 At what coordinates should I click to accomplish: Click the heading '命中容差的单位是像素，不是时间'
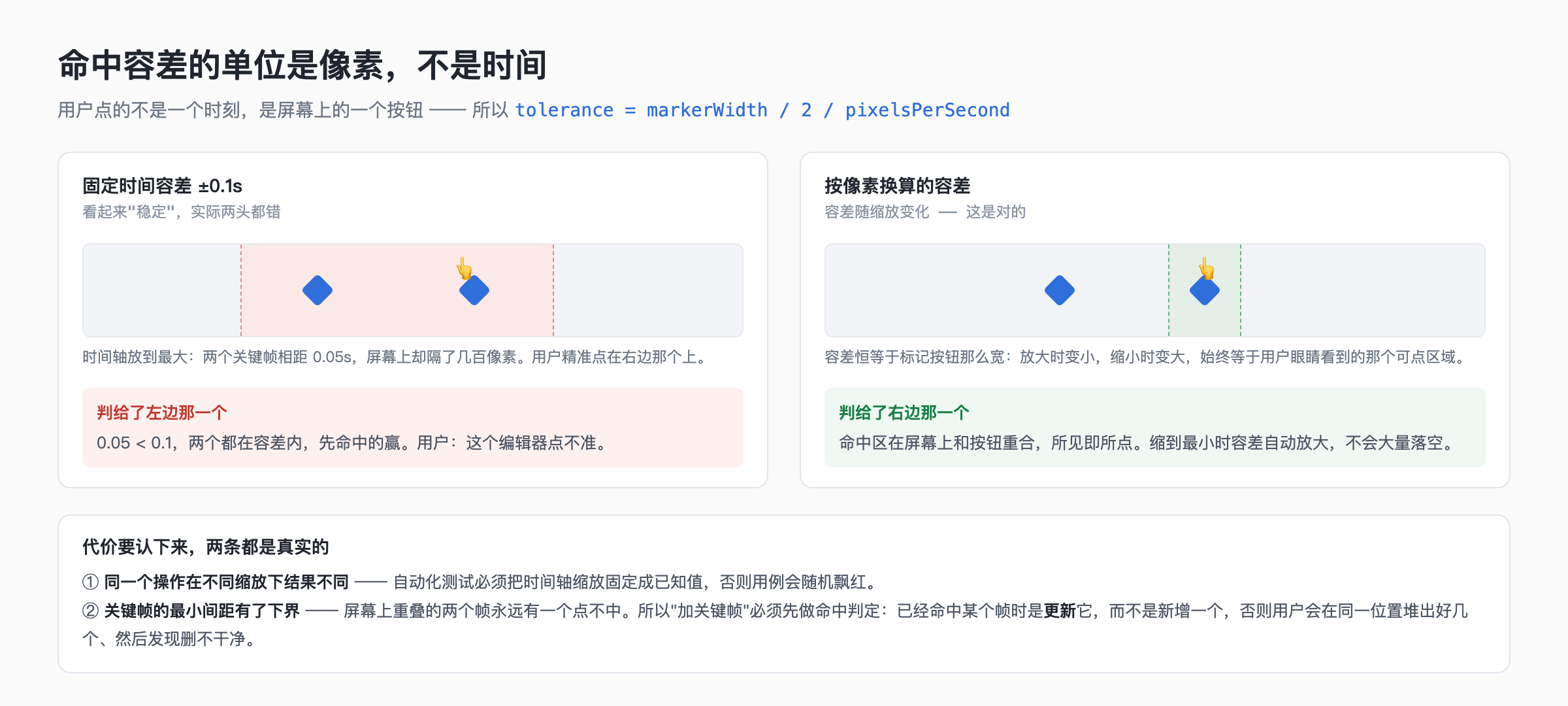point(302,65)
